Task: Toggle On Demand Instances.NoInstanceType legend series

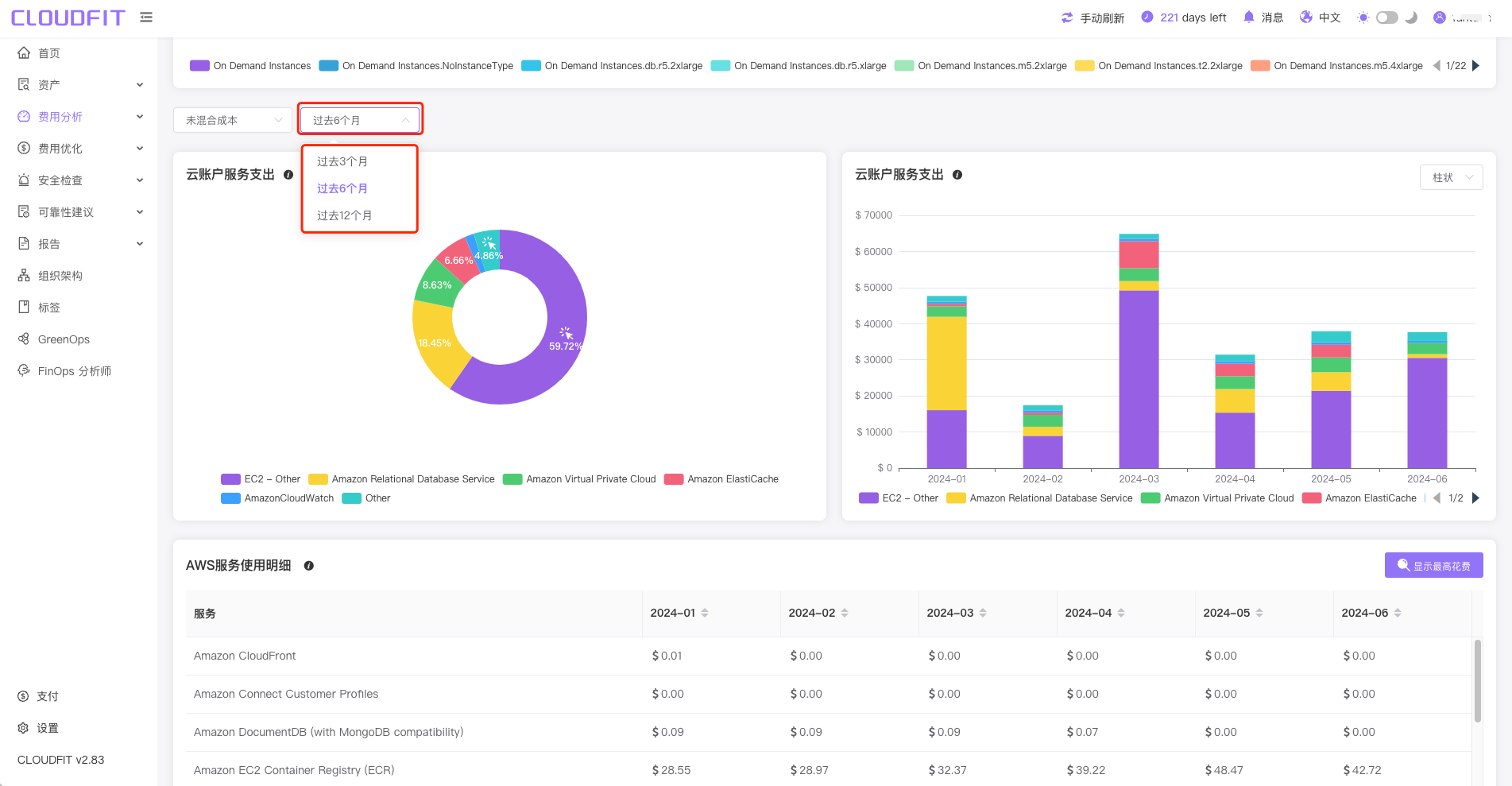Action: click(416, 66)
